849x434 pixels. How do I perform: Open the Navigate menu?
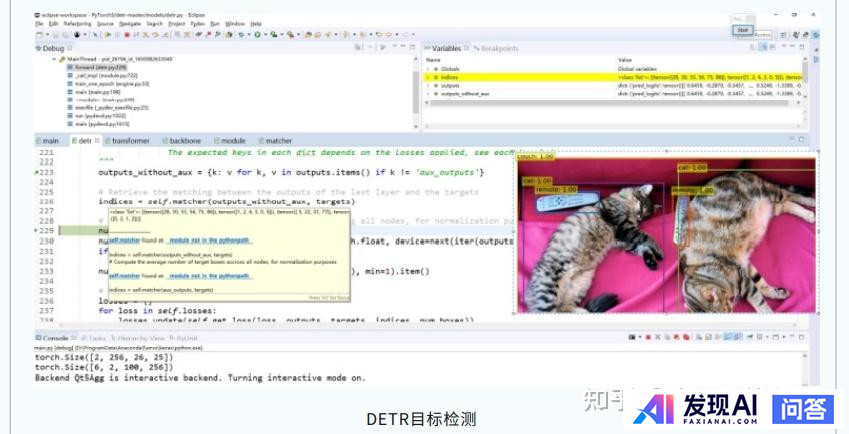tap(129, 24)
